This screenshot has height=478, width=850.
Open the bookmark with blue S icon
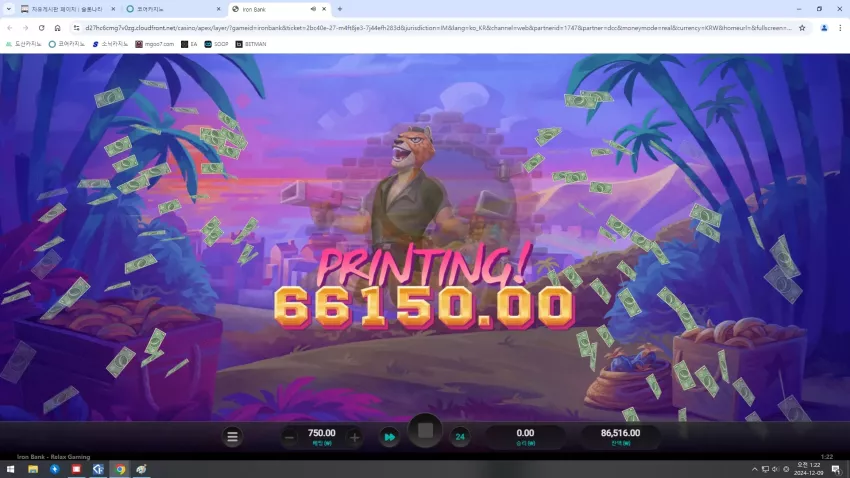tap(110, 44)
